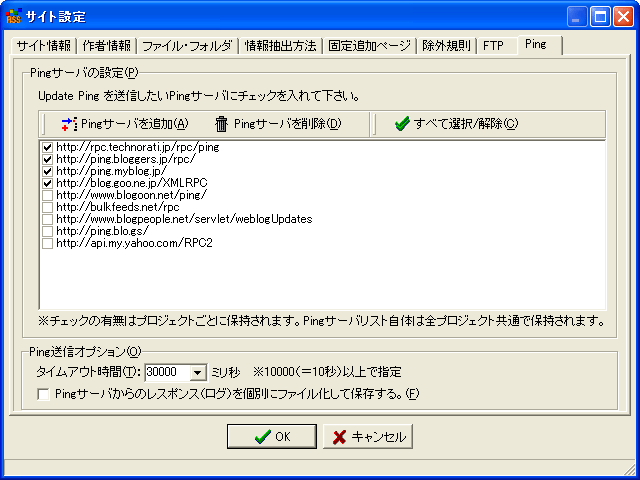Click the キャンセル button
The width and height of the screenshot is (640, 480).
tap(368, 437)
